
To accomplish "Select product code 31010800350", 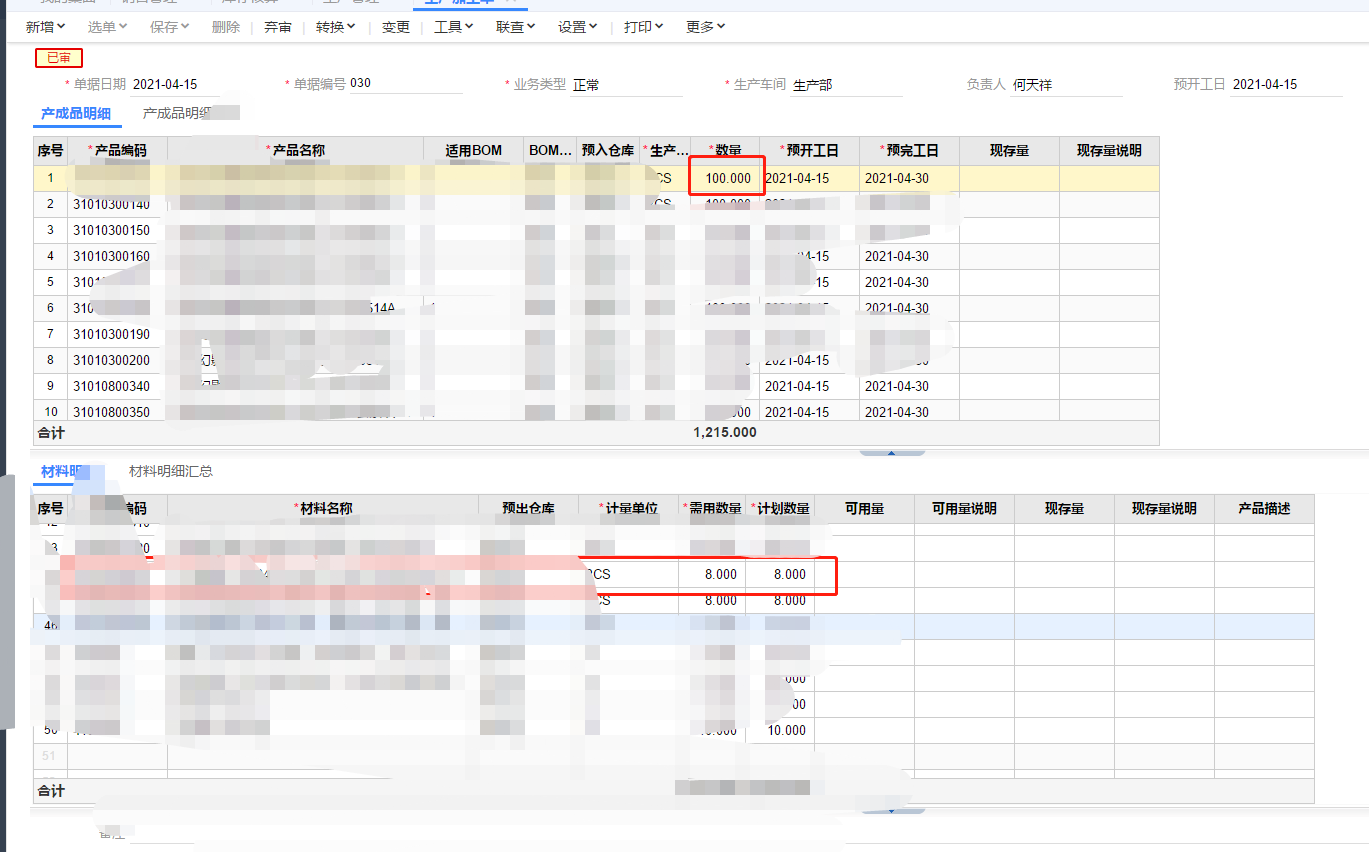I will point(111,412).
